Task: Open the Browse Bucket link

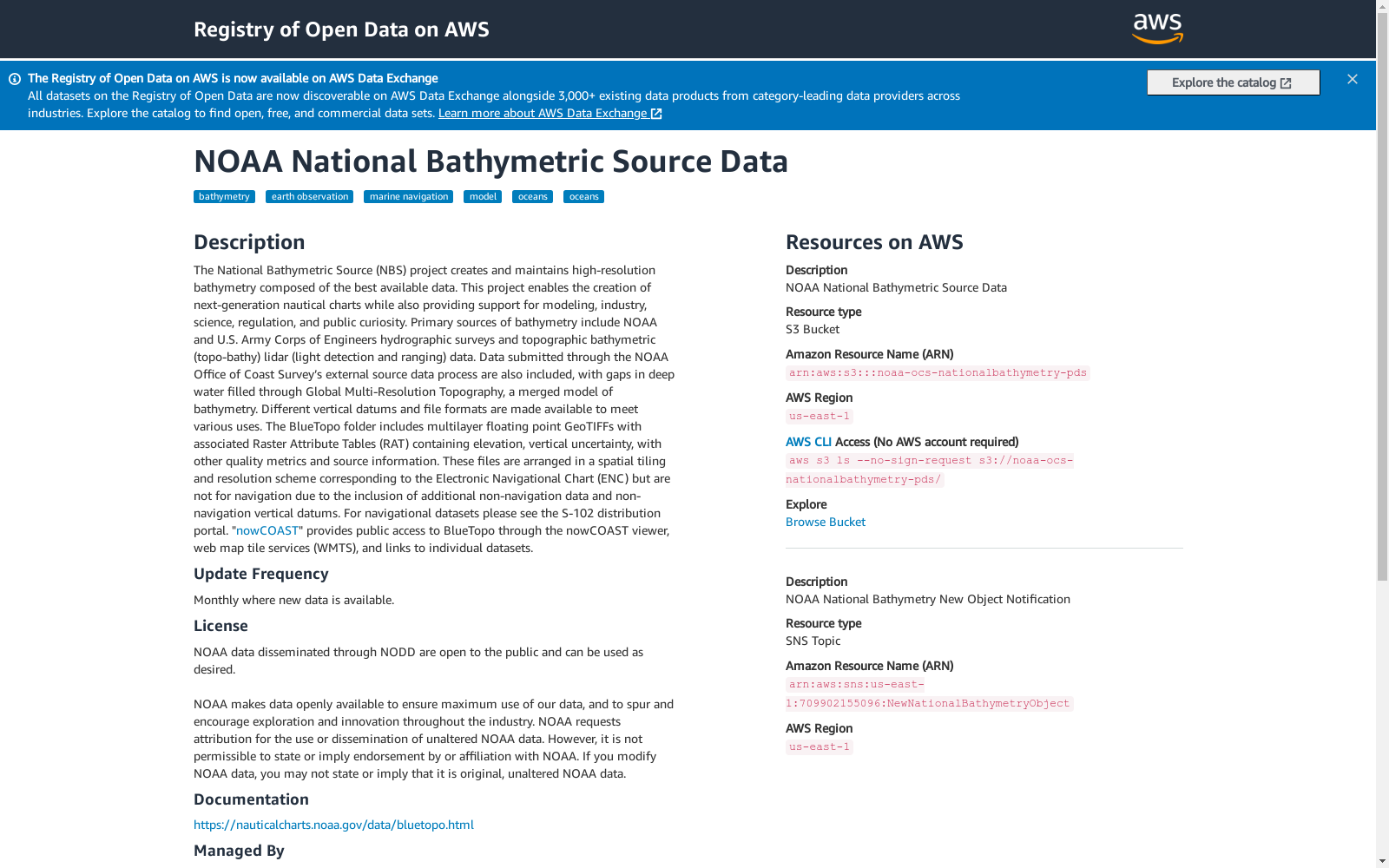Action: pos(826,522)
